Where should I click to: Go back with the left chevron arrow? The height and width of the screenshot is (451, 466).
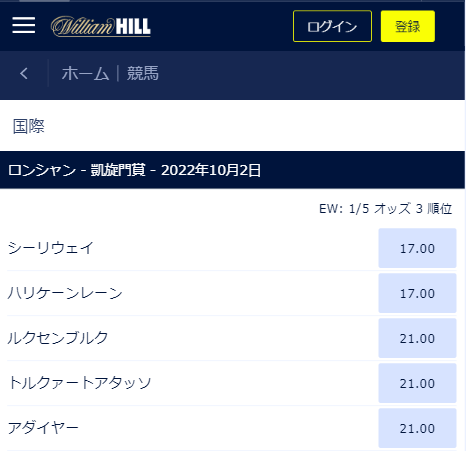tap(24, 73)
